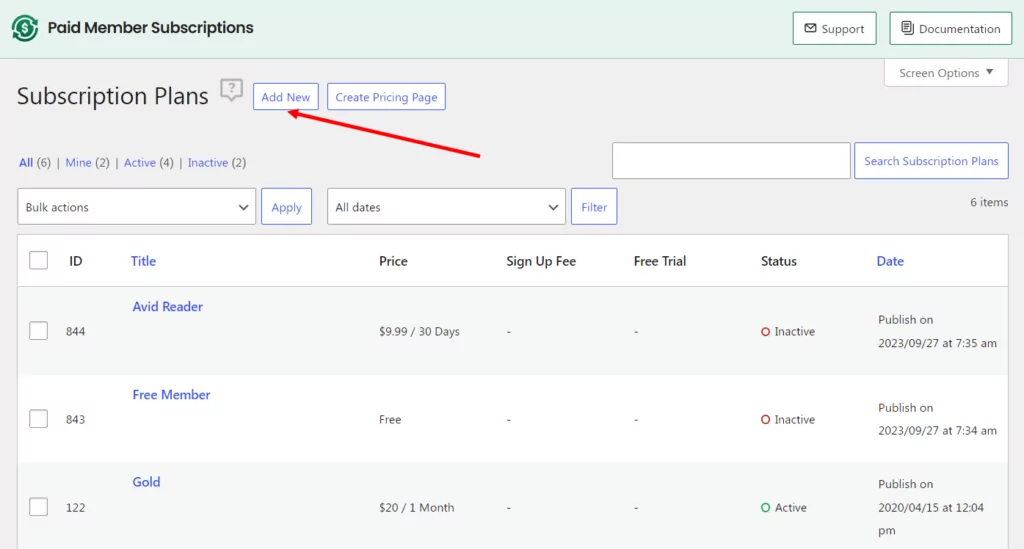
Task: Click Search Subscription Plans button
Action: tap(931, 161)
